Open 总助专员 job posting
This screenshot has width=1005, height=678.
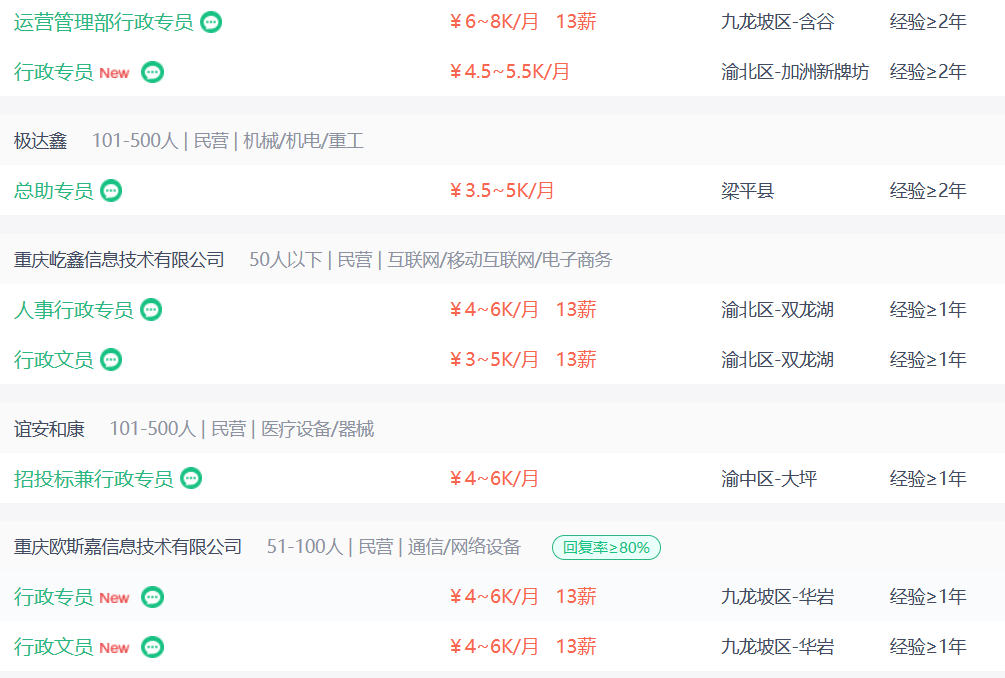(54, 191)
